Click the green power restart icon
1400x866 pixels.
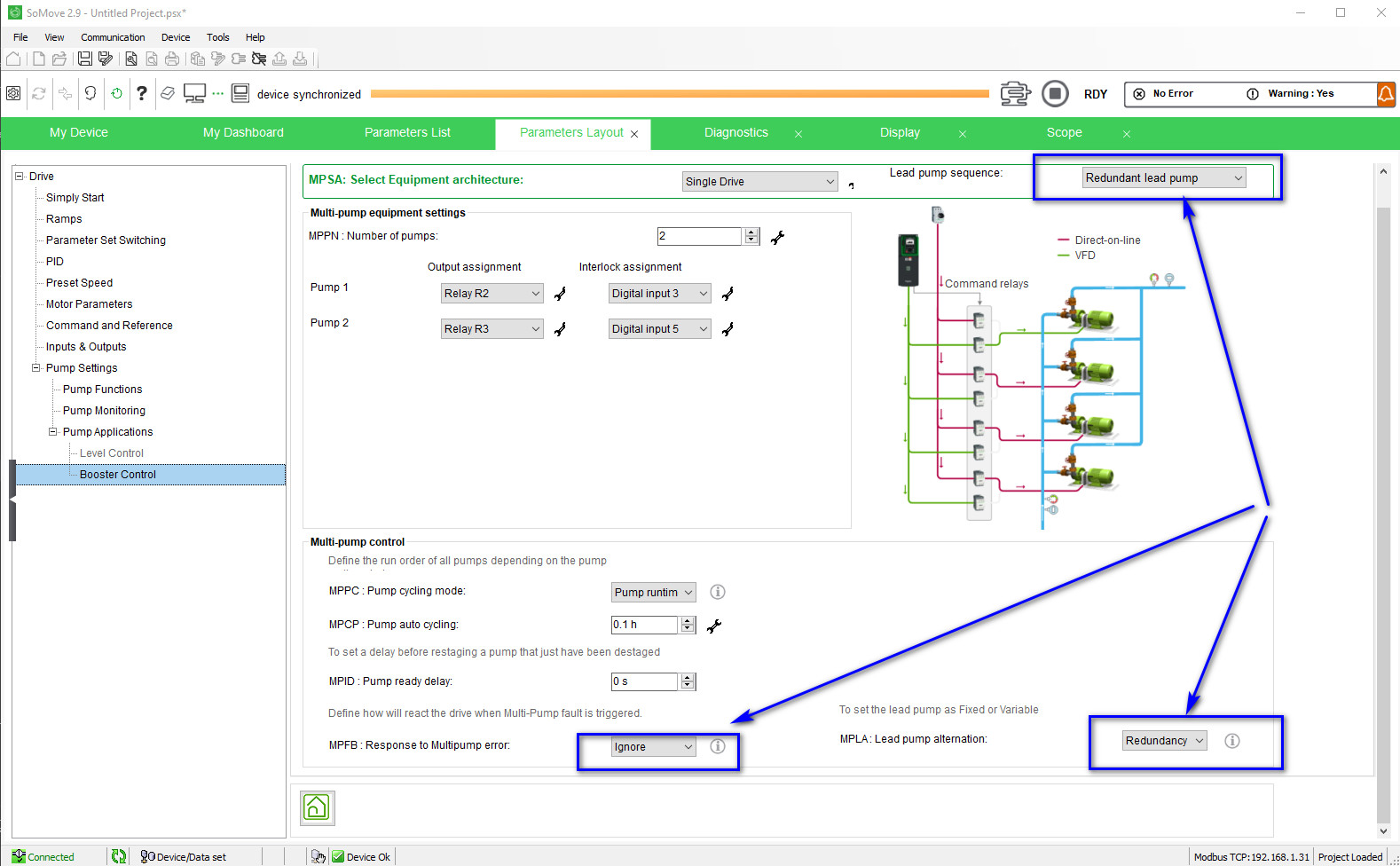click(x=116, y=93)
